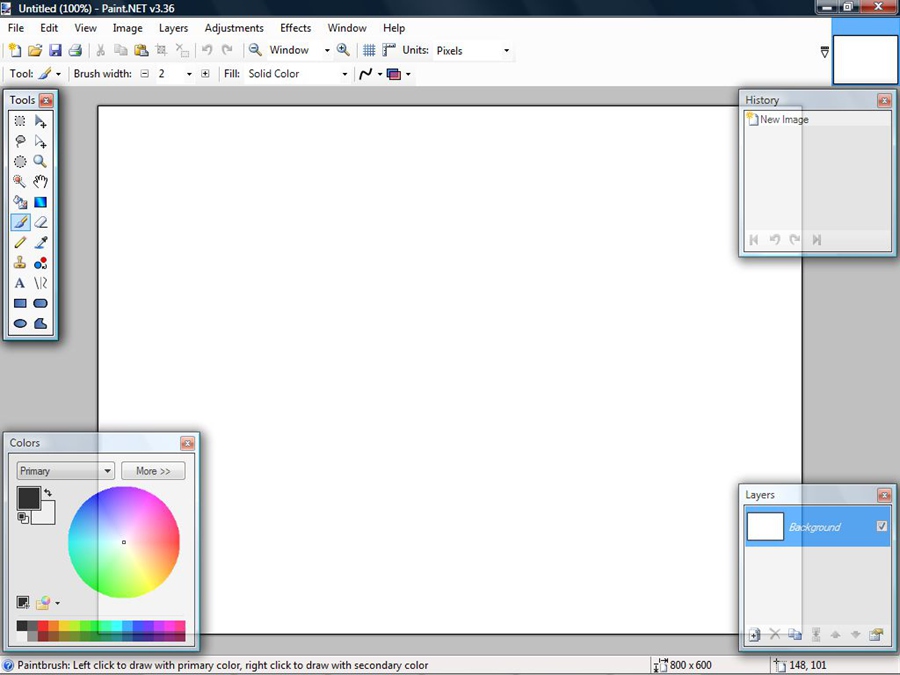900x675 pixels.
Task: Toggle Background layer visibility checkbox
Action: click(x=882, y=526)
